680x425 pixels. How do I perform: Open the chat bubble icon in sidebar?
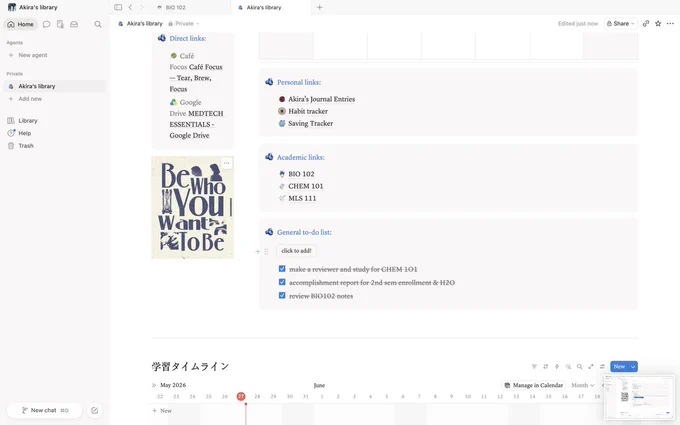(x=46, y=24)
